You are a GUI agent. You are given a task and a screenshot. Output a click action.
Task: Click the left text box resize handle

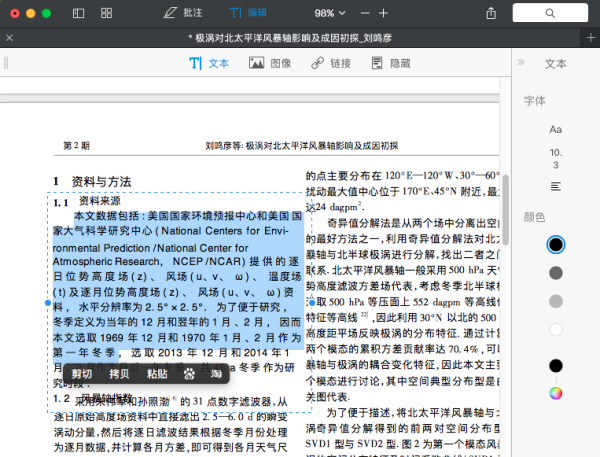[x=48, y=303]
